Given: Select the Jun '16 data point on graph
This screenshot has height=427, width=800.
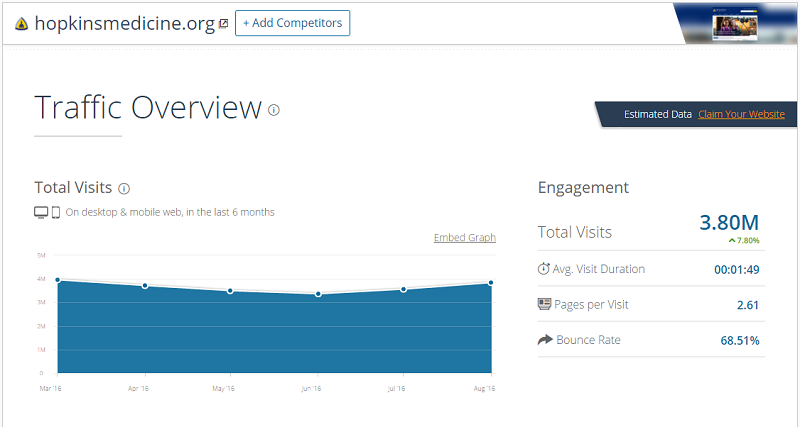Looking at the screenshot, I should [x=318, y=294].
